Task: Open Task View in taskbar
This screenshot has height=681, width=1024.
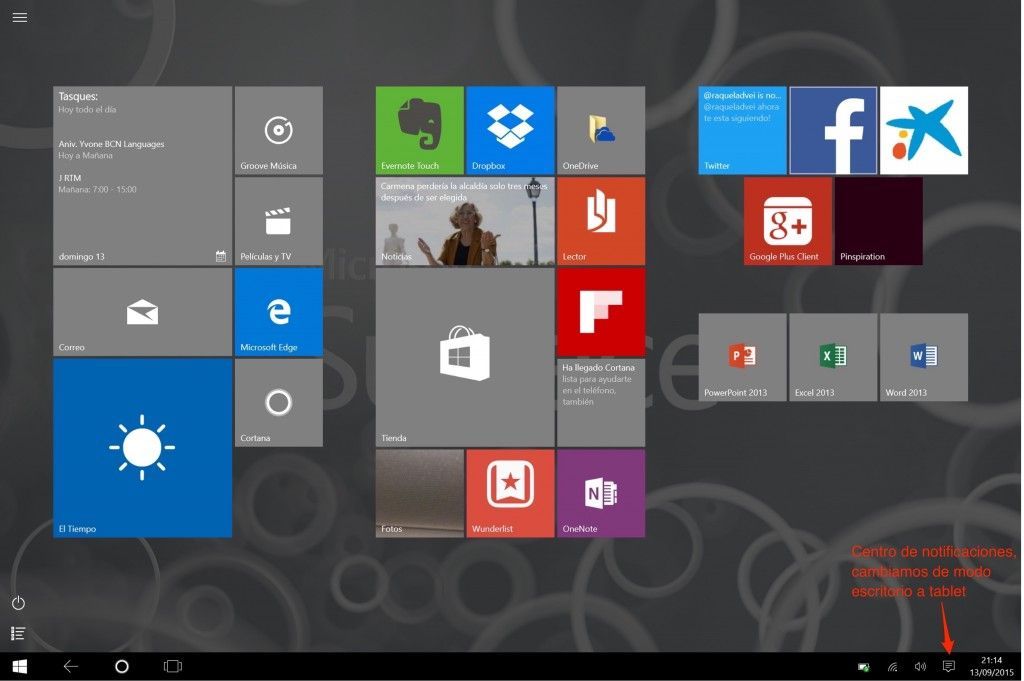Action: [x=173, y=667]
